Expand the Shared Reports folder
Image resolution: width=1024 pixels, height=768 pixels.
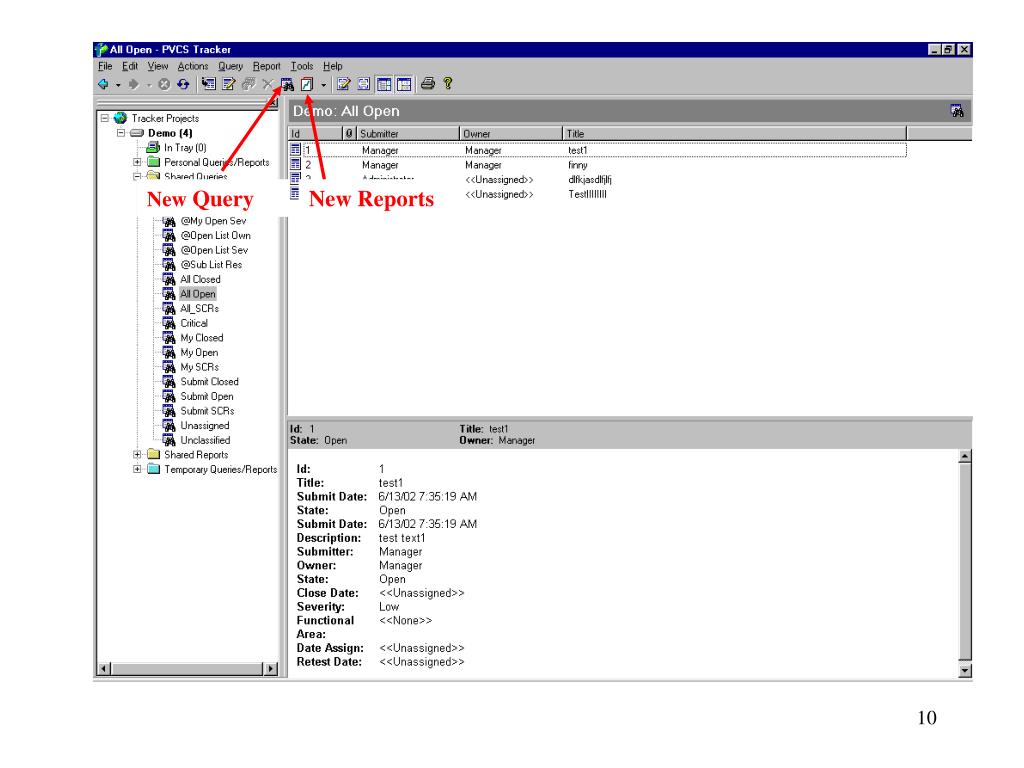pos(137,455)
